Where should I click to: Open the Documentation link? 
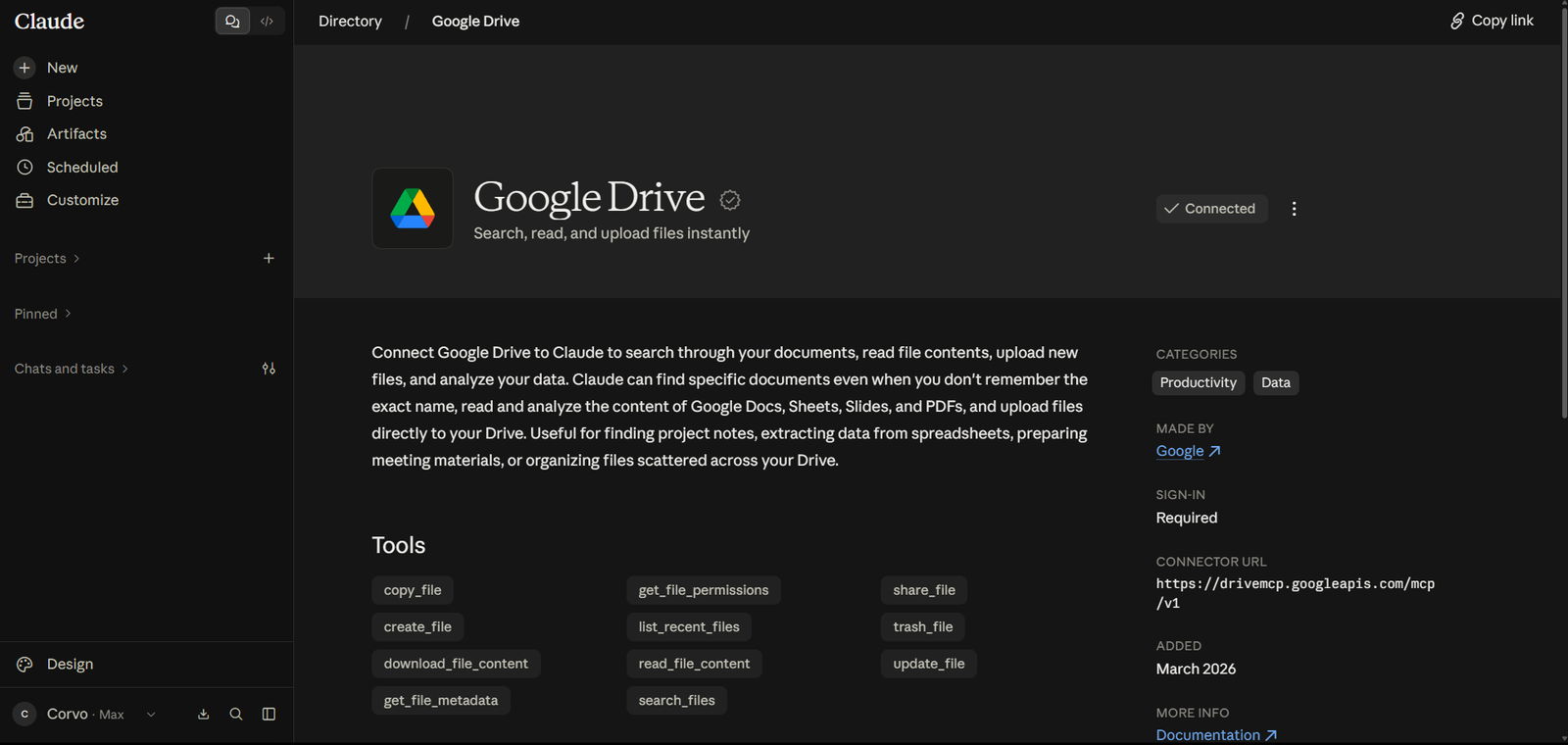click(x=1216, y=735)
